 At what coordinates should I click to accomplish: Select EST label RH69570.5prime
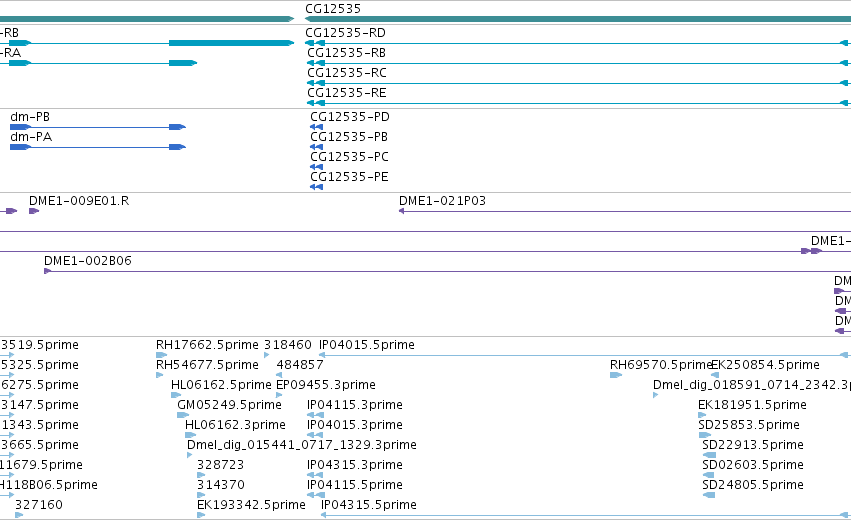tap(661, 365)
